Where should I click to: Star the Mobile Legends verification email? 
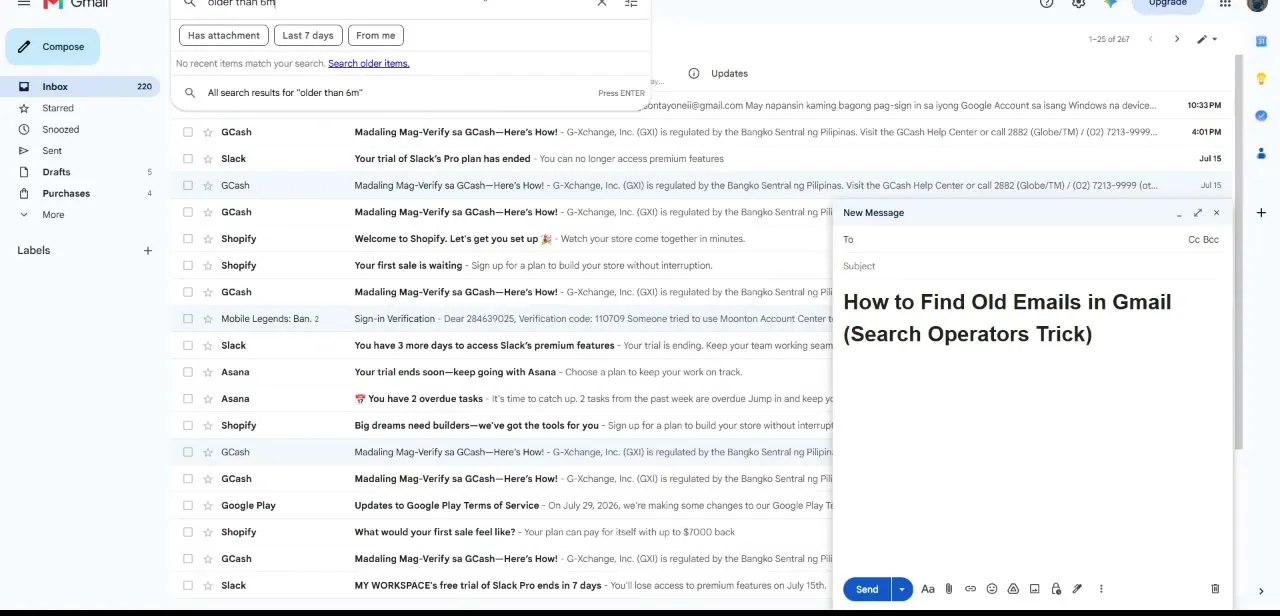[208, 319]
